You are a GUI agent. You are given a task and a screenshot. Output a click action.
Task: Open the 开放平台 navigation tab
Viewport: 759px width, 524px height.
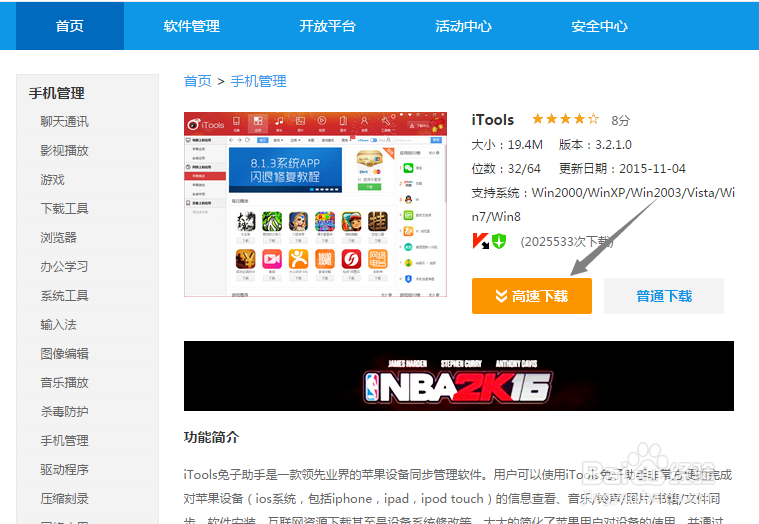(327, 26)
